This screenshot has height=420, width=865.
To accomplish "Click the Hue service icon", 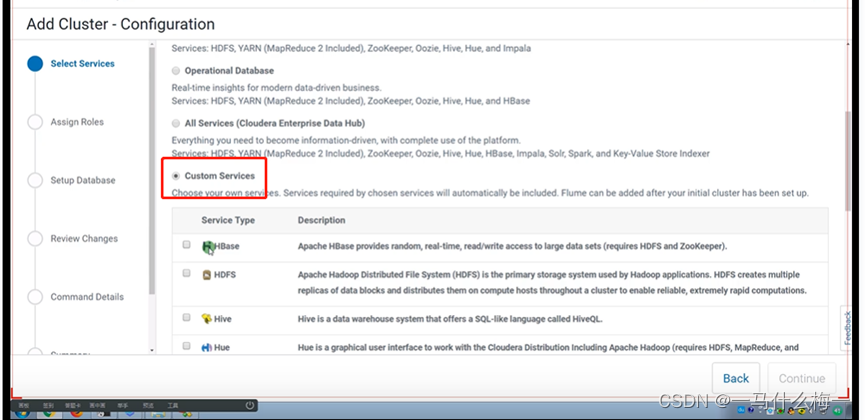I will click(x=207, y=348).
